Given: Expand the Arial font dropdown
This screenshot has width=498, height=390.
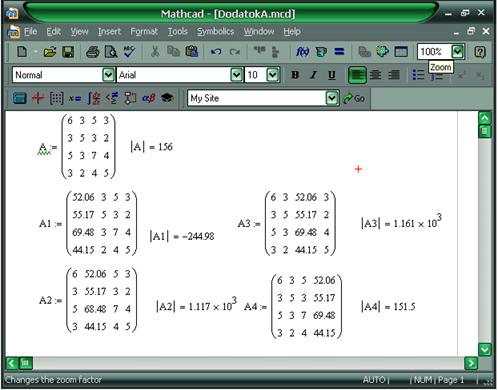Looking at the screenshot, I should [x=236, y=75].
